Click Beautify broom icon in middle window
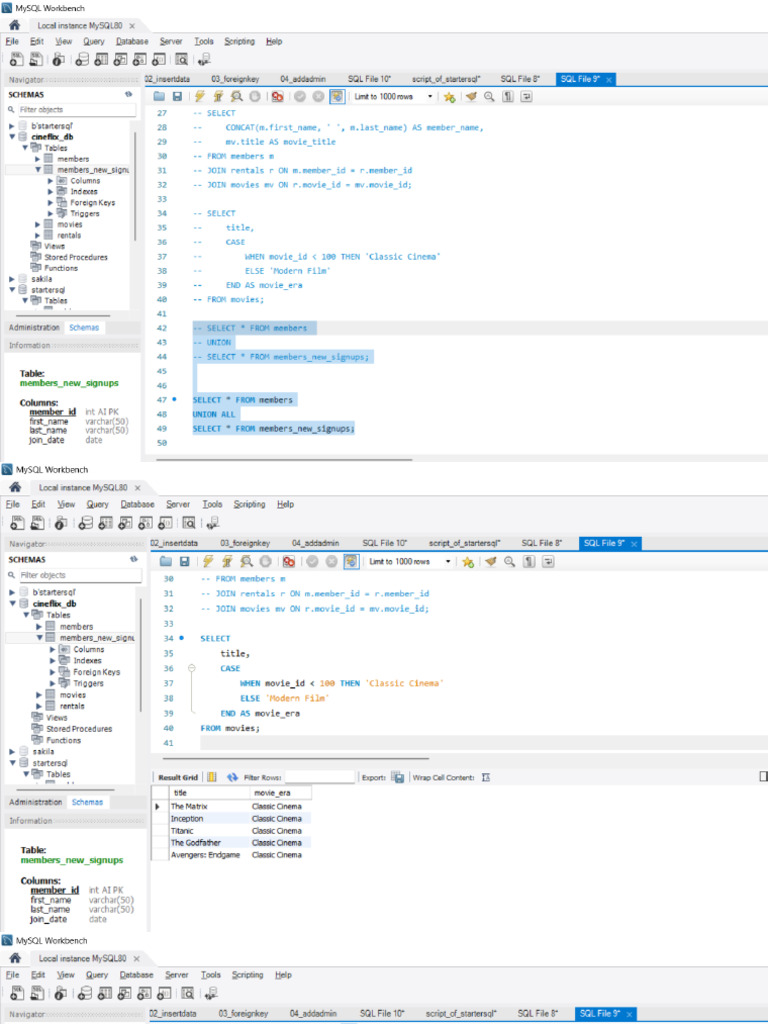The height and width of the screenshot is (1024, 768). [490, 562]
